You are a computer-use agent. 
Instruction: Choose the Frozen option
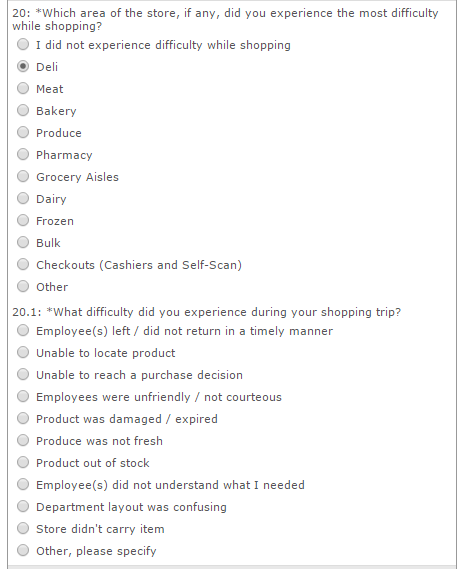click(23, 220)
